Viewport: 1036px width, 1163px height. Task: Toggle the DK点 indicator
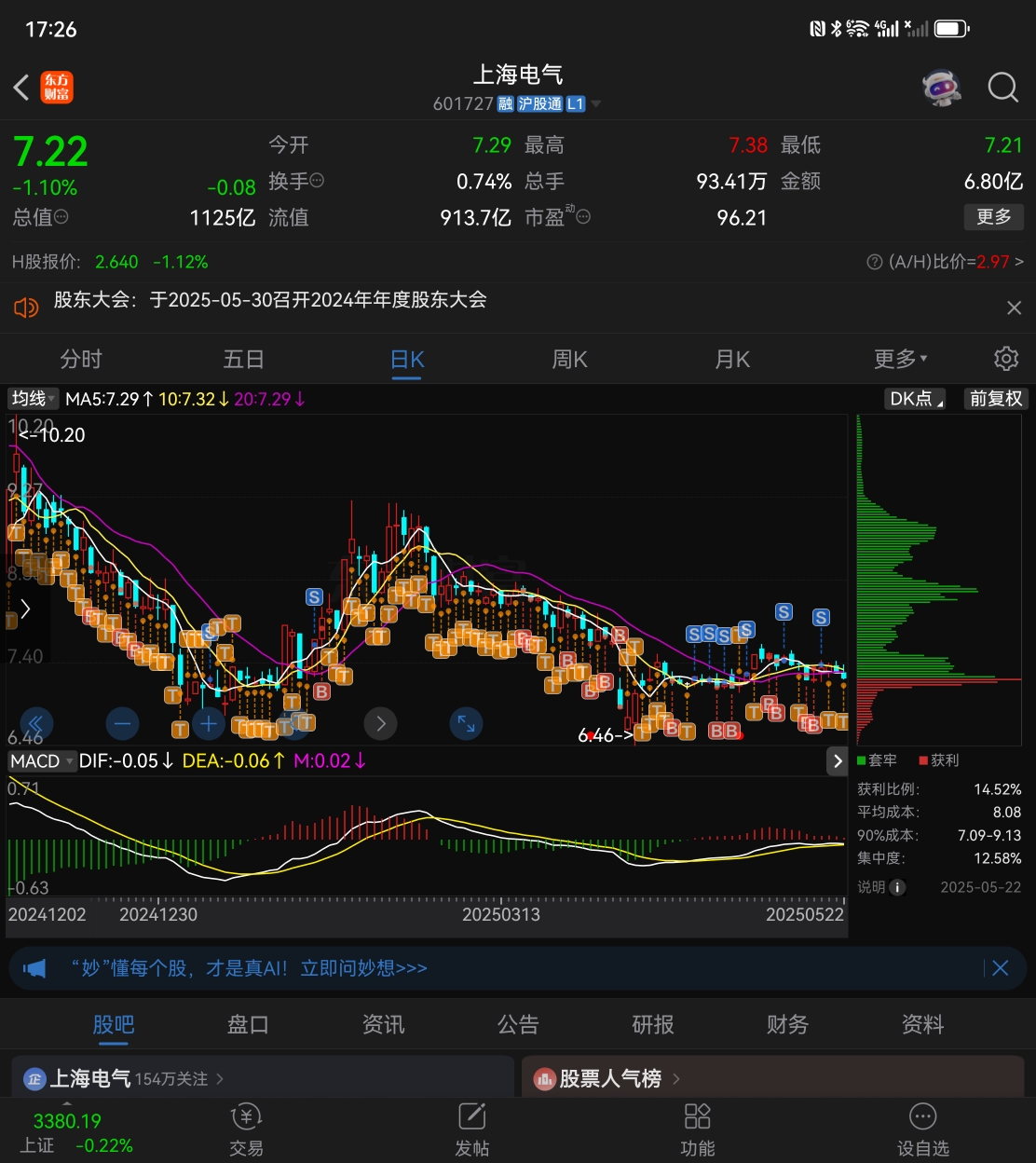pos(917,399)
